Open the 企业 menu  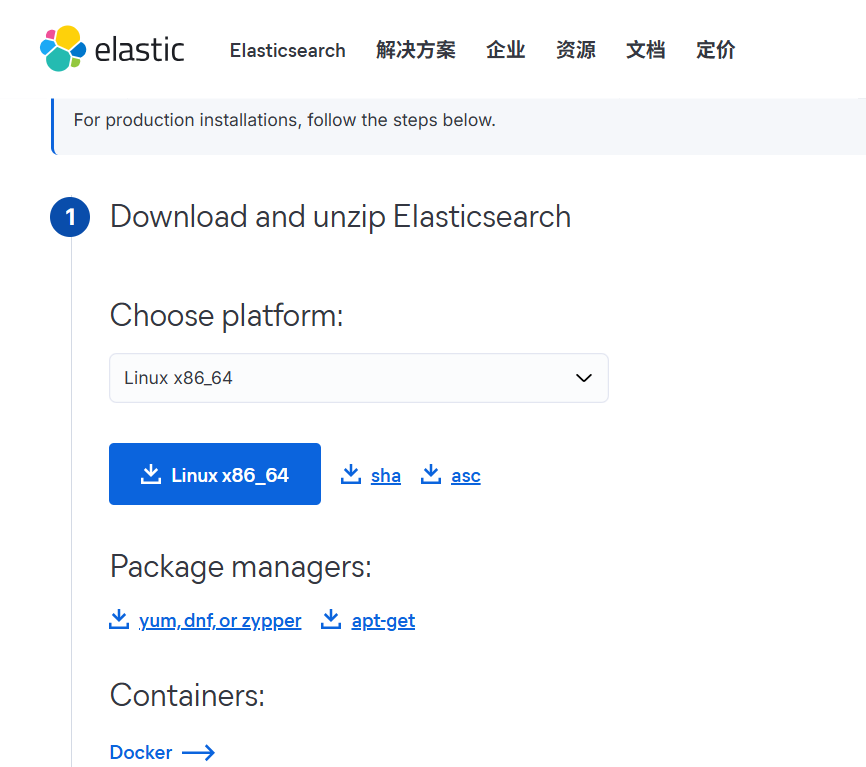point(505,50)
